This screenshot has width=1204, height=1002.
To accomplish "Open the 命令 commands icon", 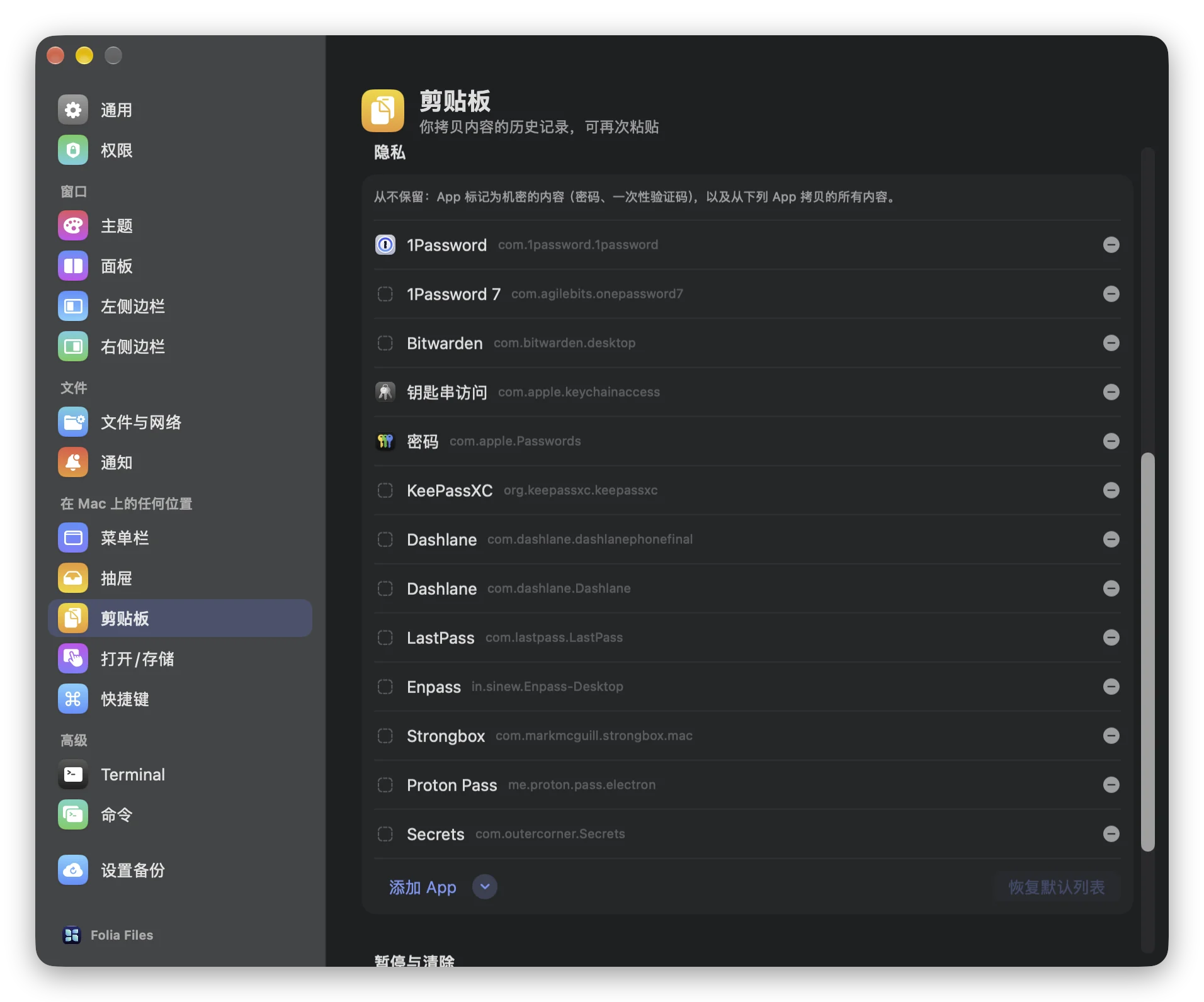I will [x=73, y=815].
